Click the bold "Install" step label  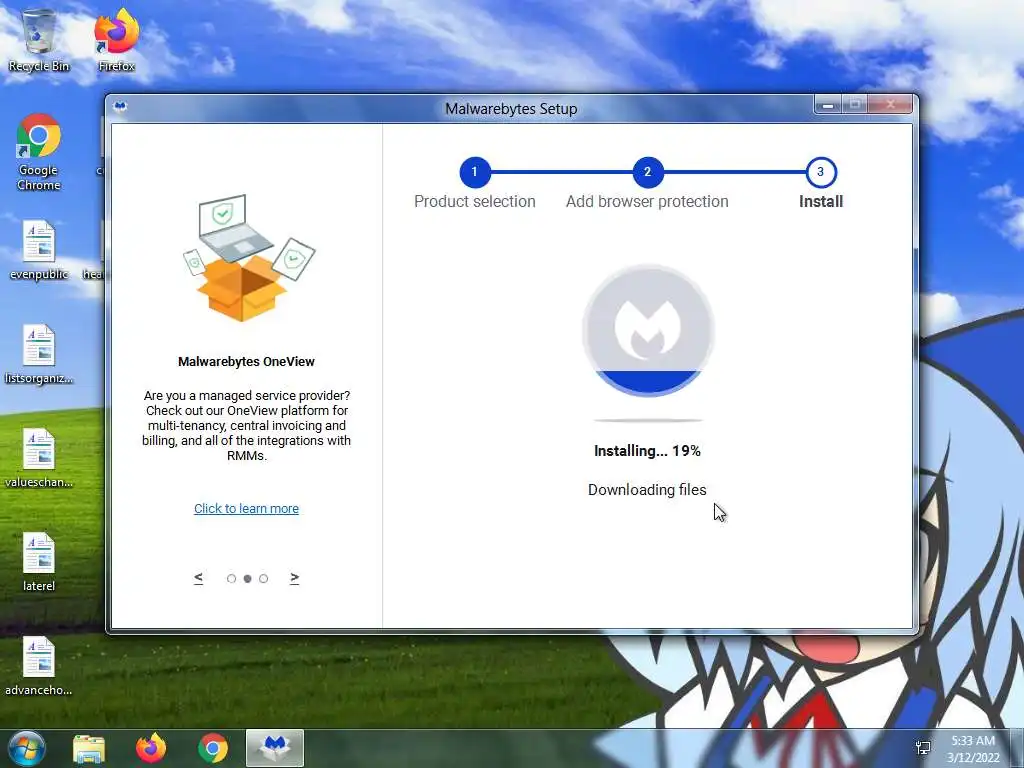pyautogui.click(x=821, y=202)
